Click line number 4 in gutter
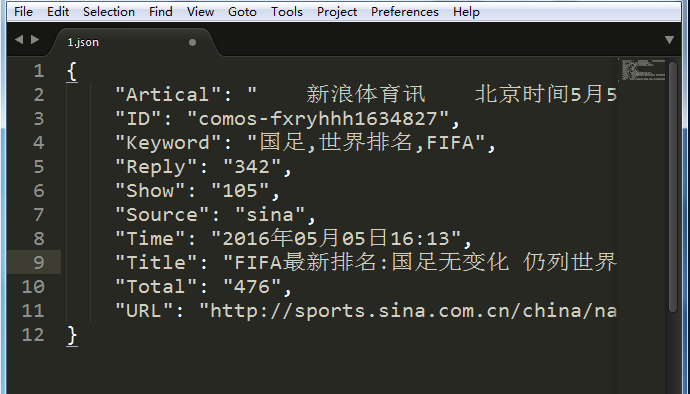The height and width of the screenshot is (394, 690). (39, 143)
